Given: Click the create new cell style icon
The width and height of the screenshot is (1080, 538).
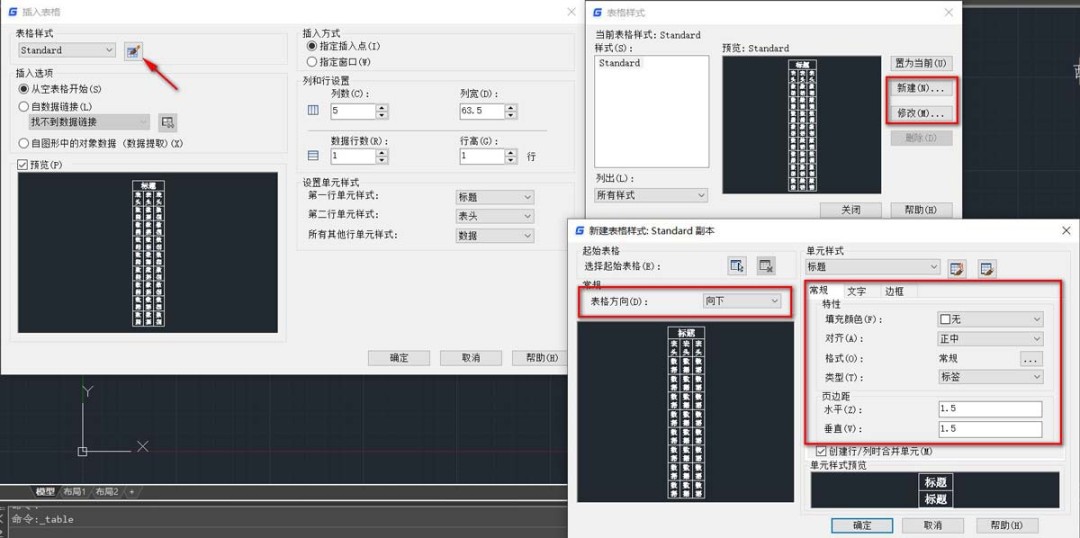Looking at the screenshot, I should (957, 267).
